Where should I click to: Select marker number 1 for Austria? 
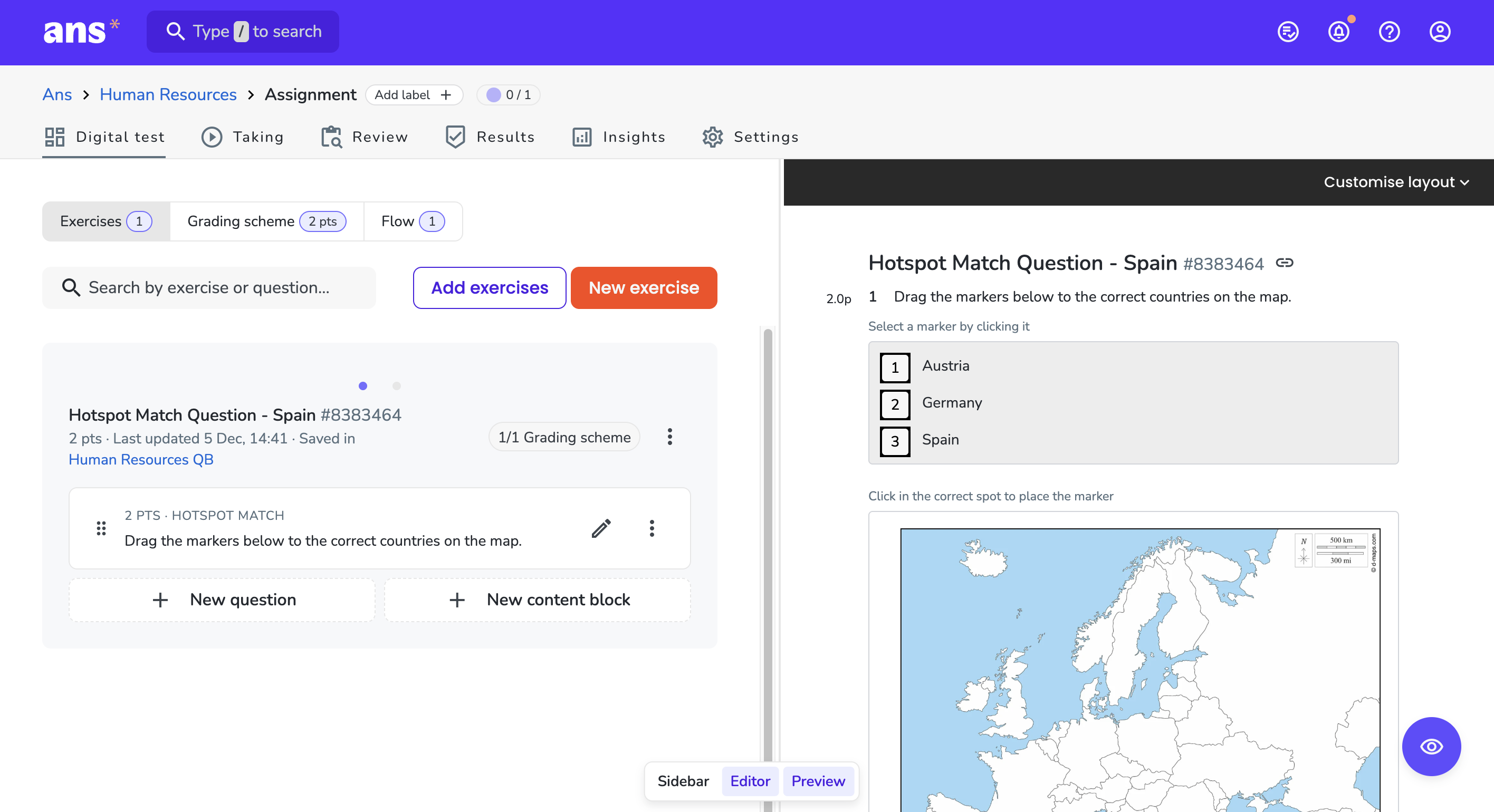(895, 368)
